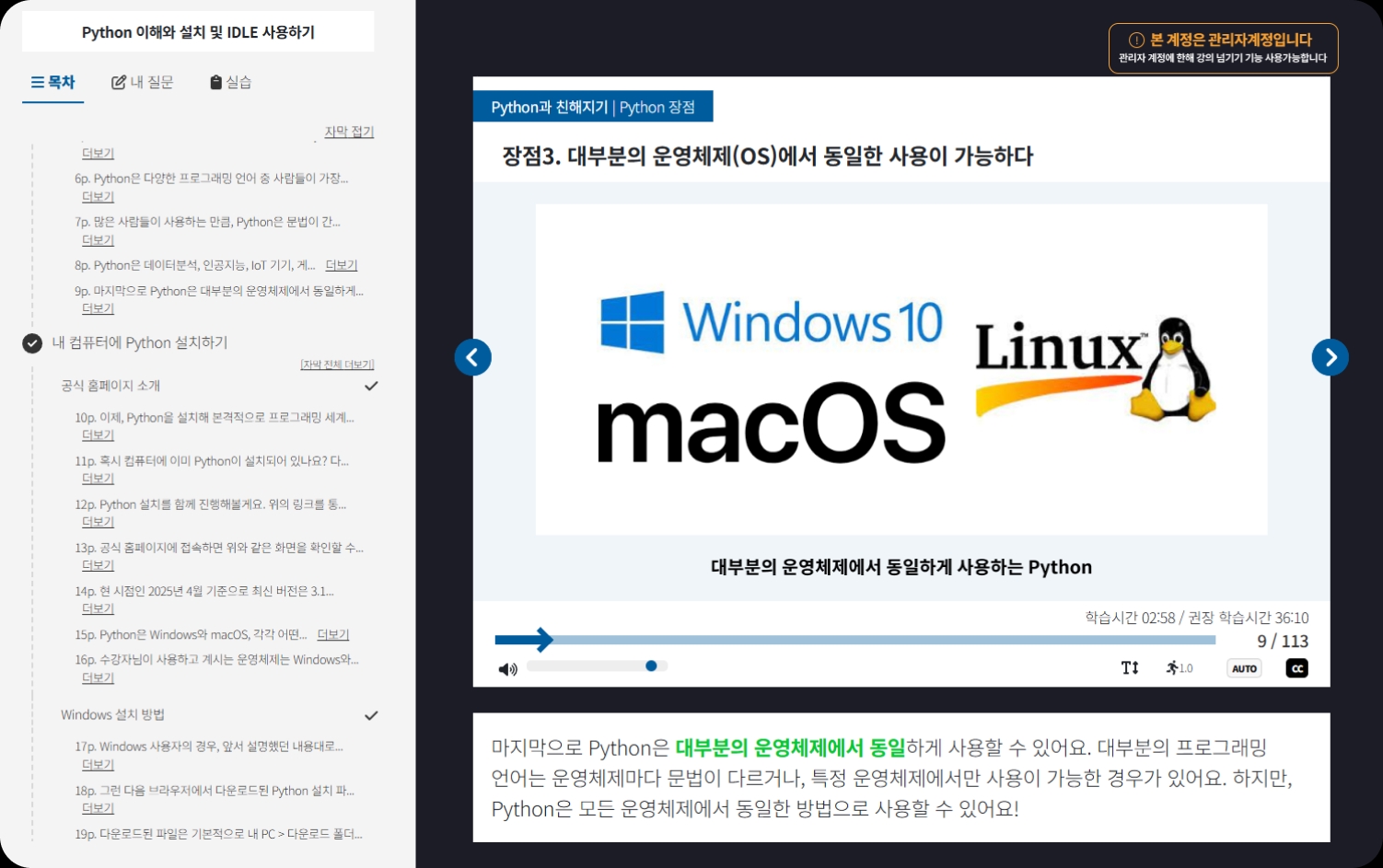Screen dimensions: 1383x868
Task: Click the study time 02:58 text
Action: 1130,618
